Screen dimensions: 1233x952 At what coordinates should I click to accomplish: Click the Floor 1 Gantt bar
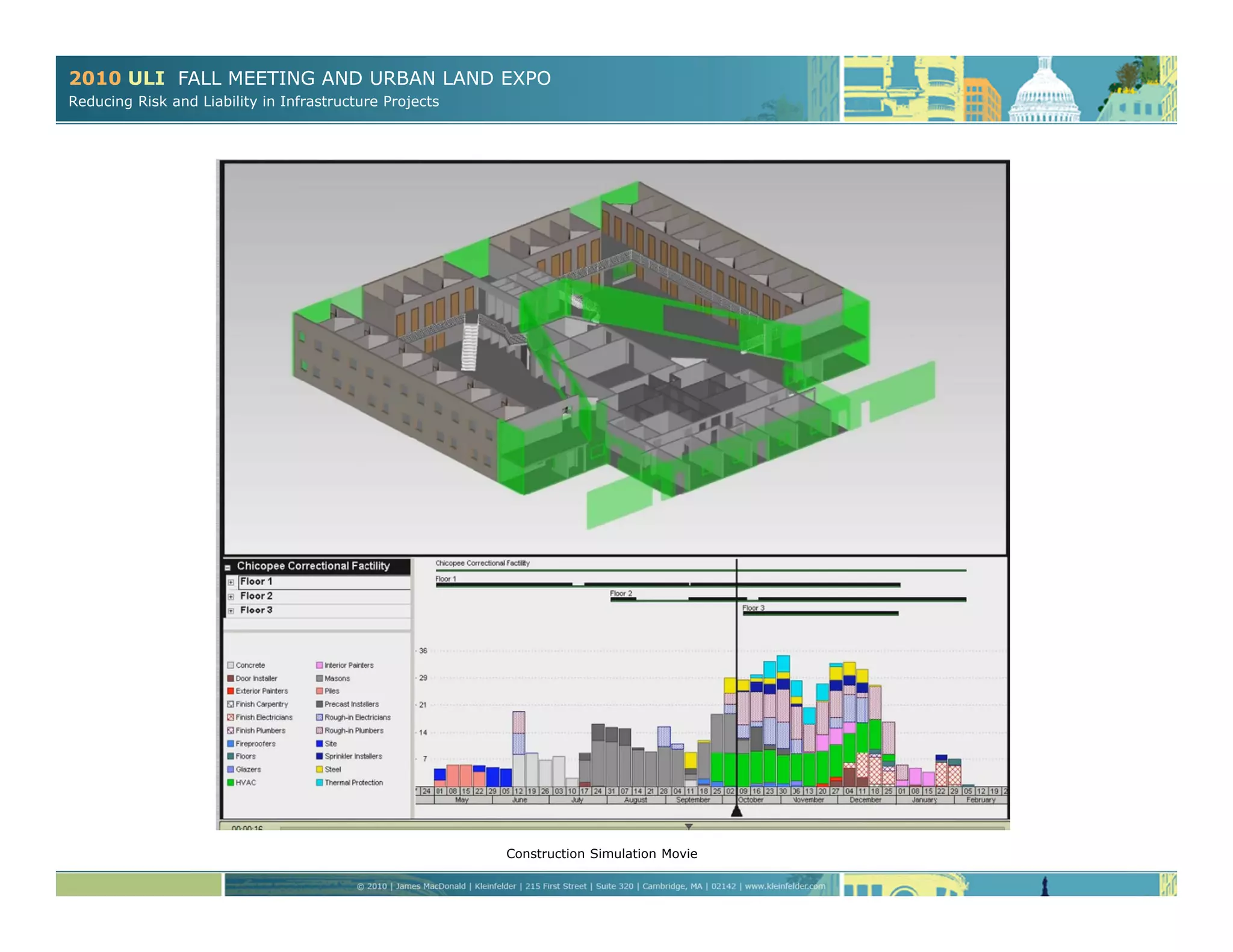668,585
